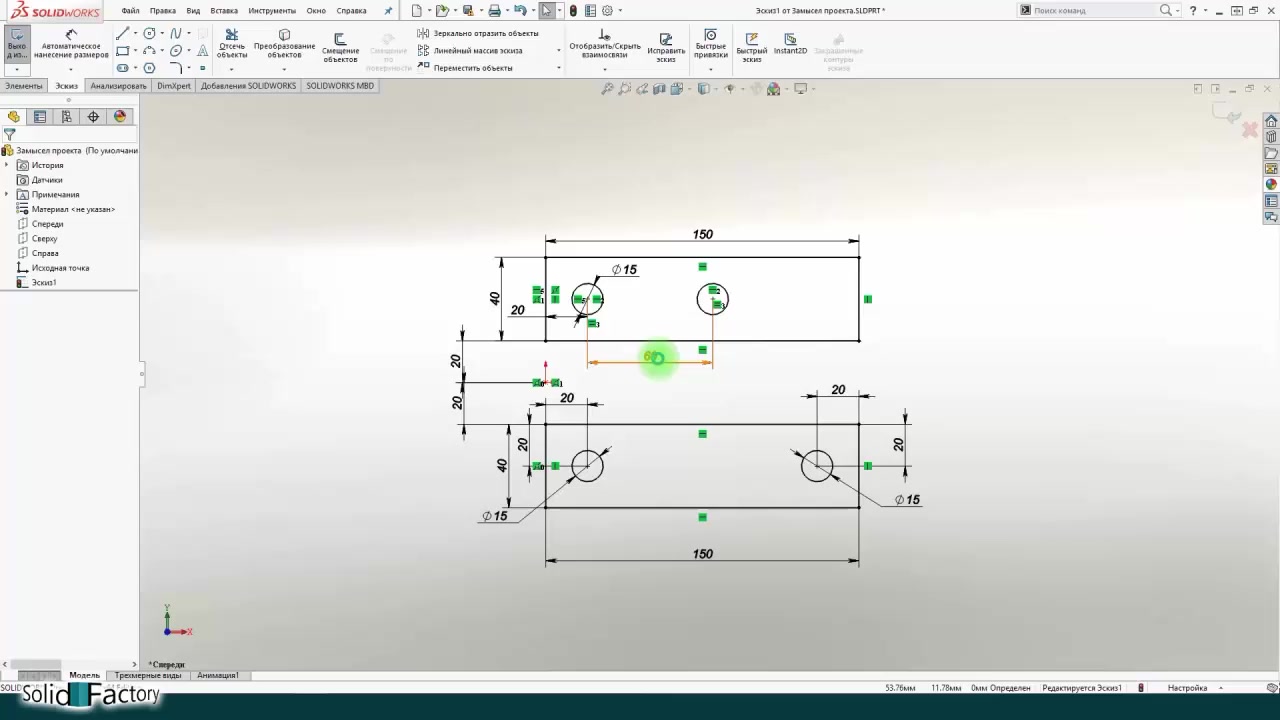Image resolution: width=1280 pixels, height=720 pixels.
Task: Click the Поиск команд search field
Action: 1094,10
